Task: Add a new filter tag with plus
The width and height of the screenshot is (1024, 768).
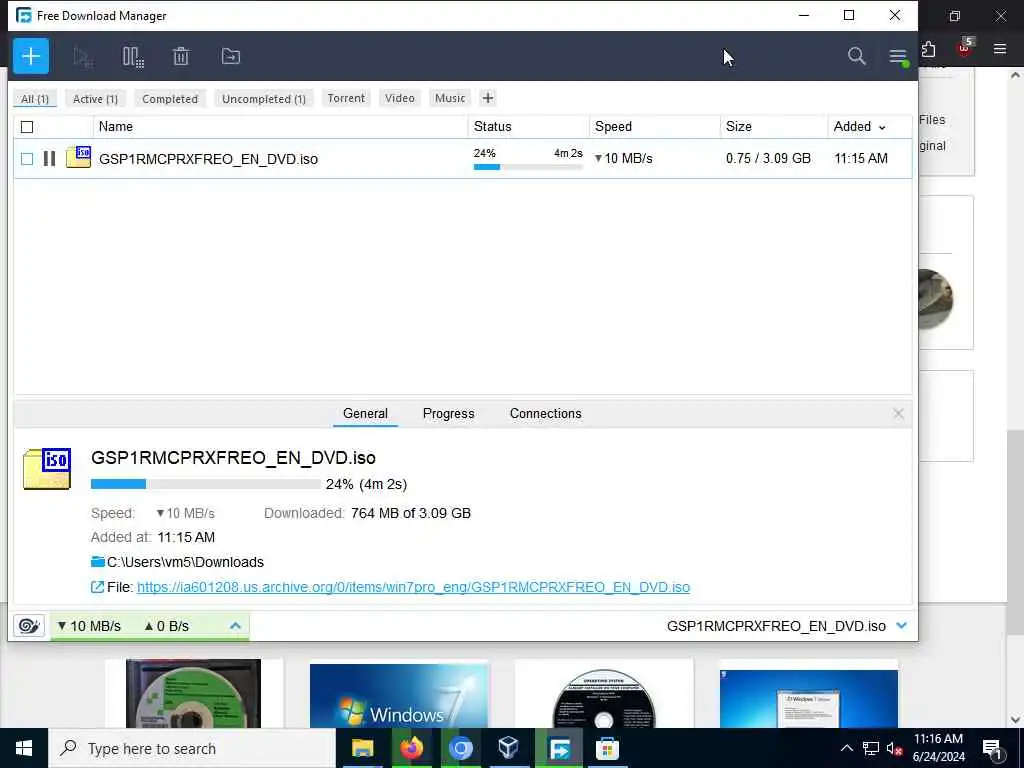Action: [488, 98]
